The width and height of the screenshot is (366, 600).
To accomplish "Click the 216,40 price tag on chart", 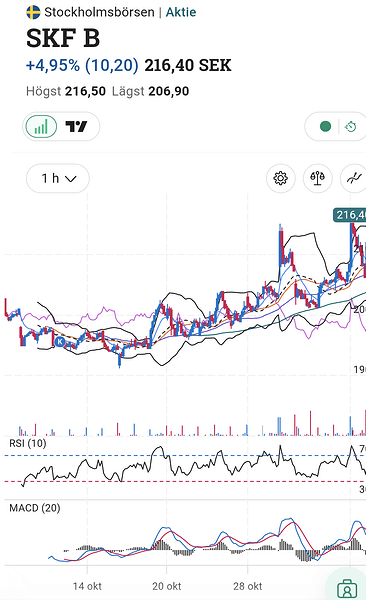I will (x=350, y=215).
